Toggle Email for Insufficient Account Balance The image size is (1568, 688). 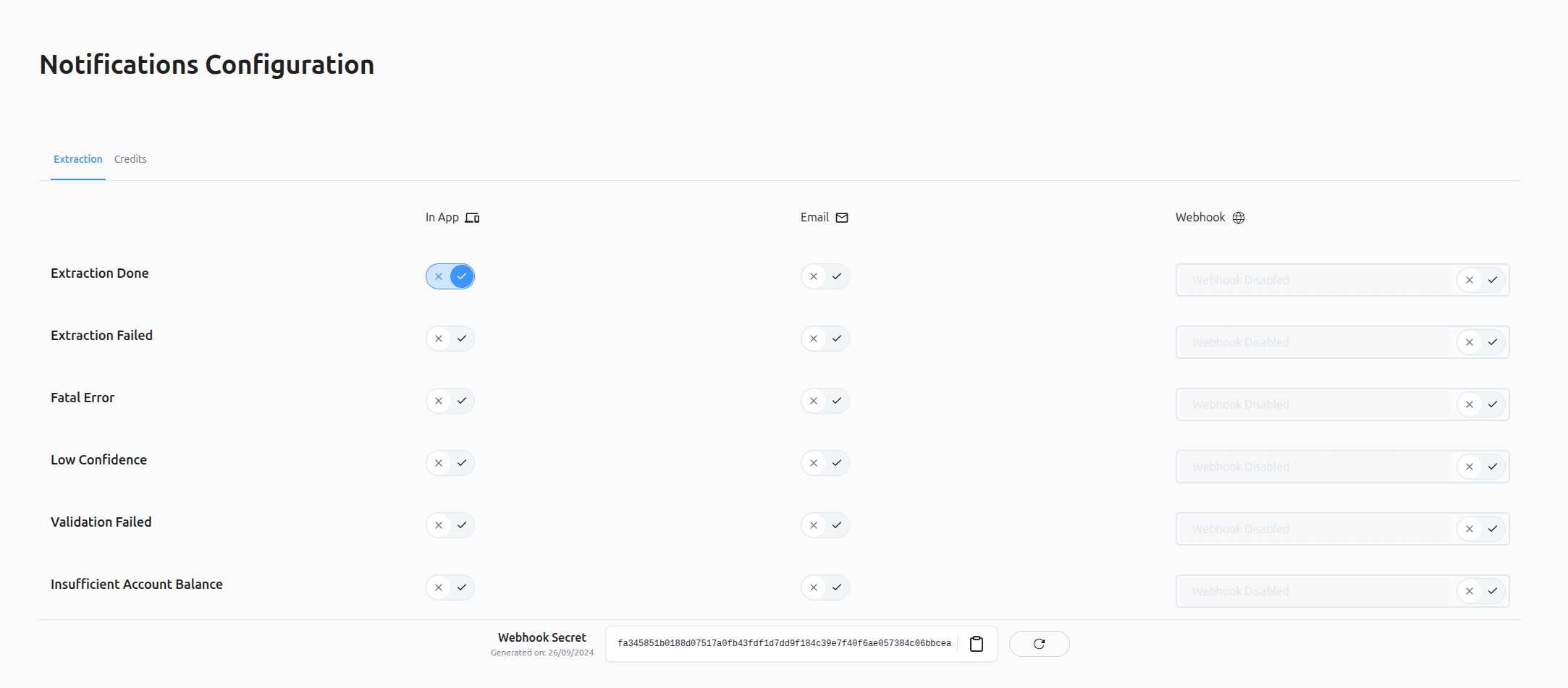pyautogui.click(x=825, y=587)
